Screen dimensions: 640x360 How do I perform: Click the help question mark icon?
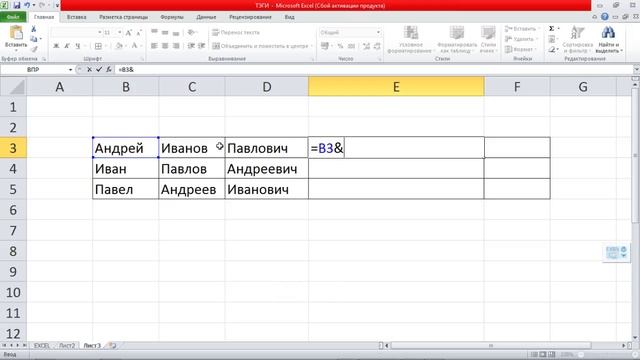tap(605, 17)
